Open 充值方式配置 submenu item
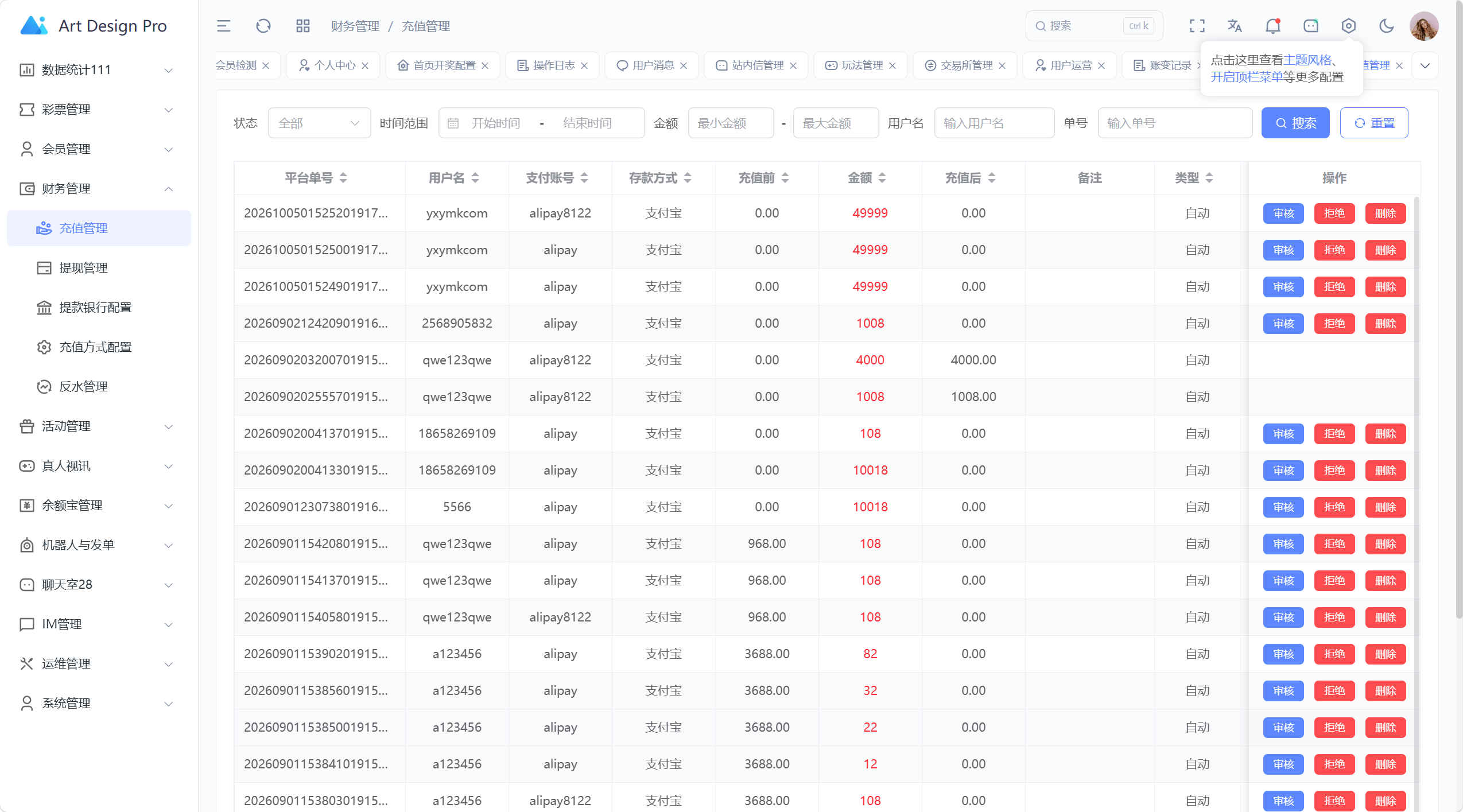Viewport: 1463px width, 812px height. pos(99,347)
